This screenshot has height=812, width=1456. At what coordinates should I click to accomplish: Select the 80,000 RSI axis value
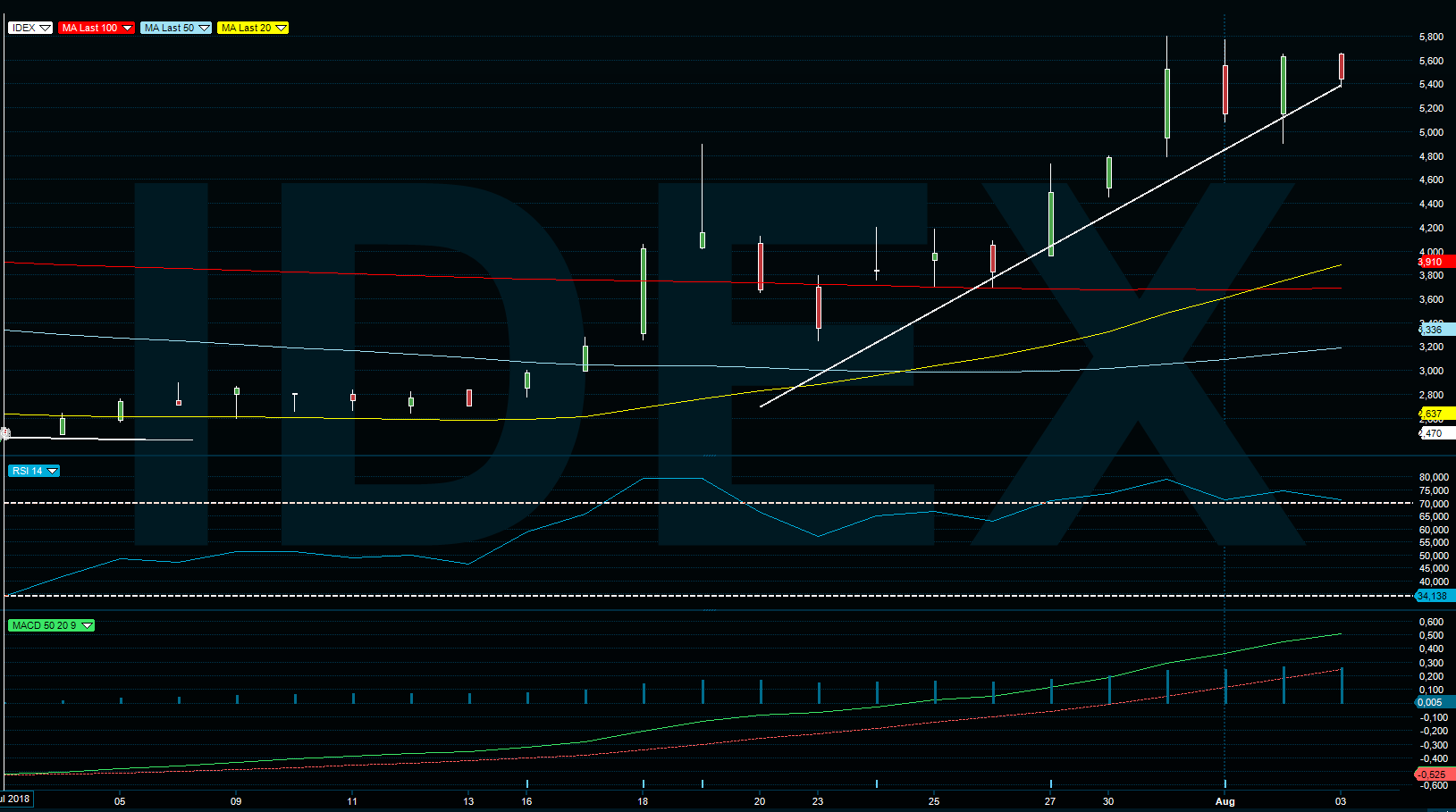(1434, 477)
